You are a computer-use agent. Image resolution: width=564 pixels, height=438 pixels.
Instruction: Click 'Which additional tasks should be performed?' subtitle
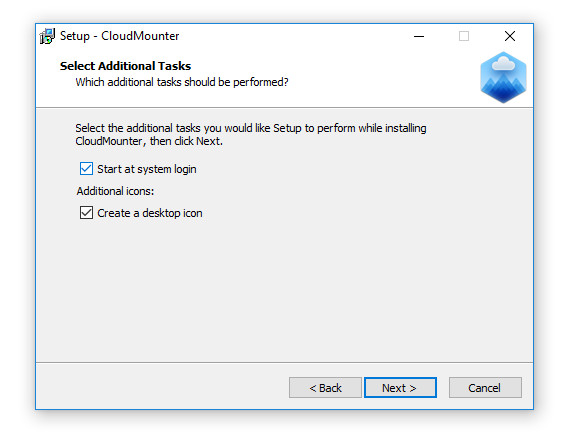182,82
